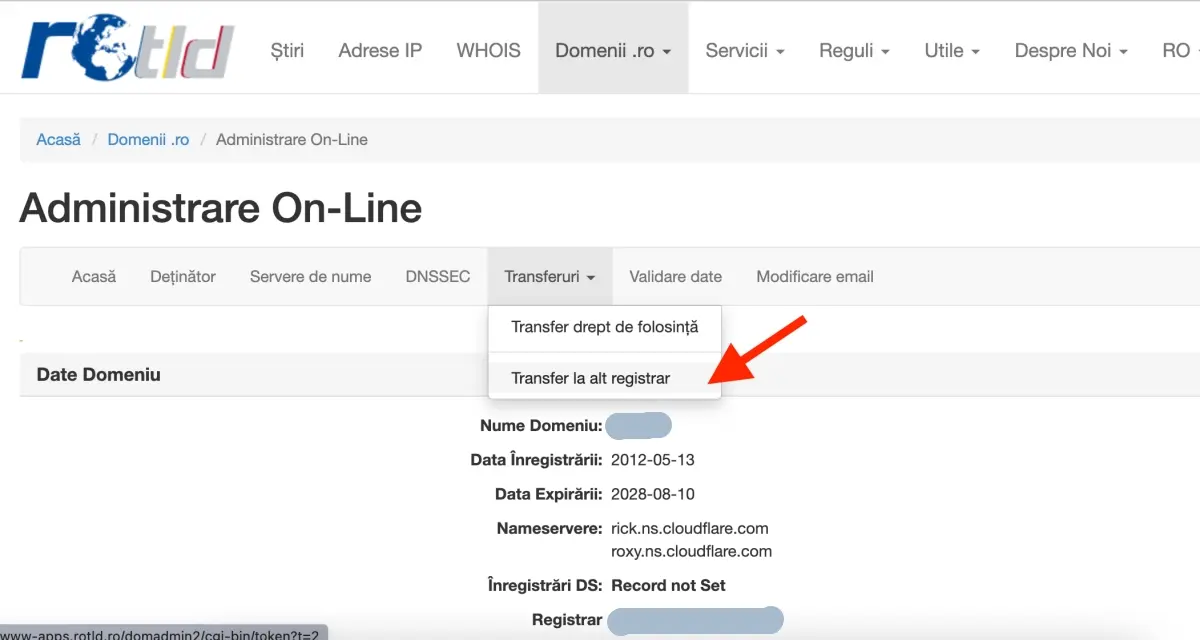Click nameserver roxy.ns.cloudflare.com
The image size is (1200, 640).
692,551
